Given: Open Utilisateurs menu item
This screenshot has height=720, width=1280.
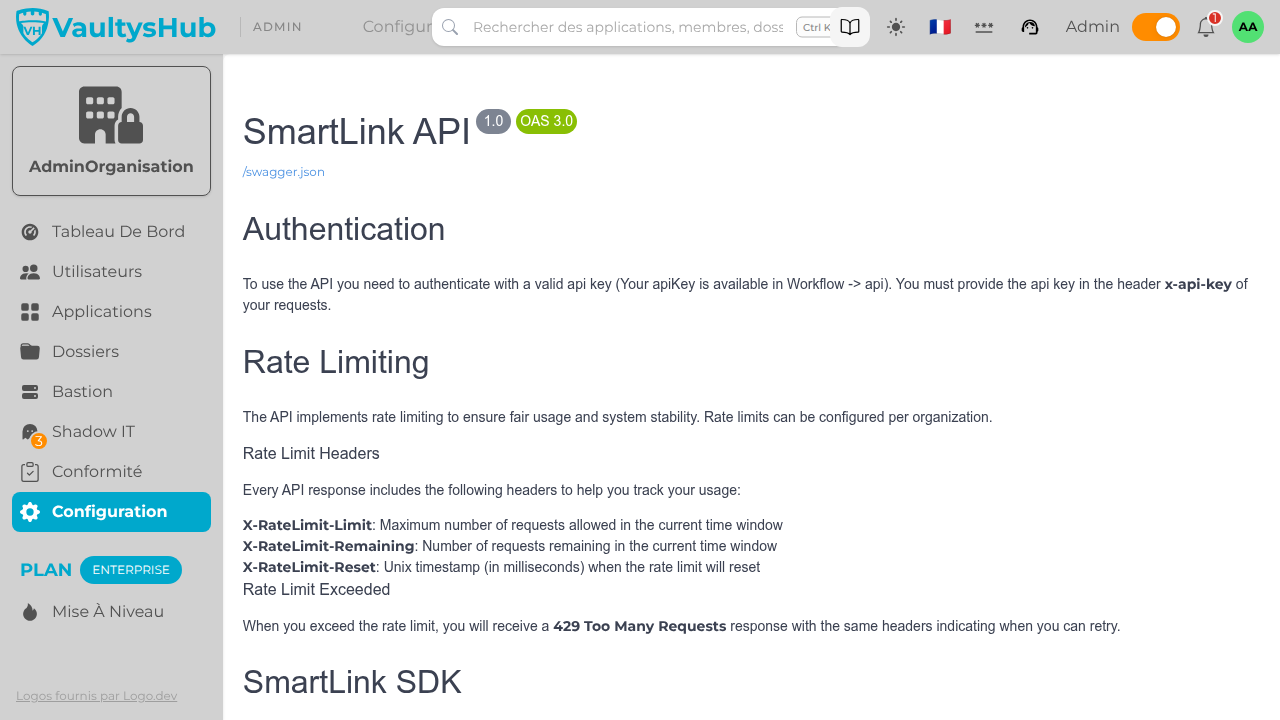Looking at the screenshot, I should coord(111,272).
